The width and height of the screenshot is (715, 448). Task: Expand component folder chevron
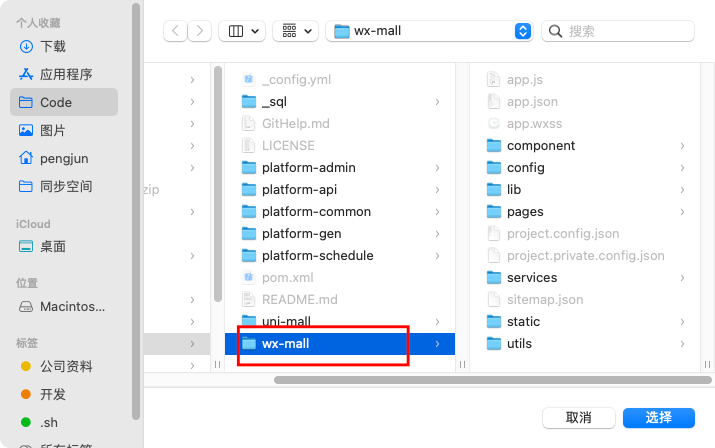pos(682,146)
